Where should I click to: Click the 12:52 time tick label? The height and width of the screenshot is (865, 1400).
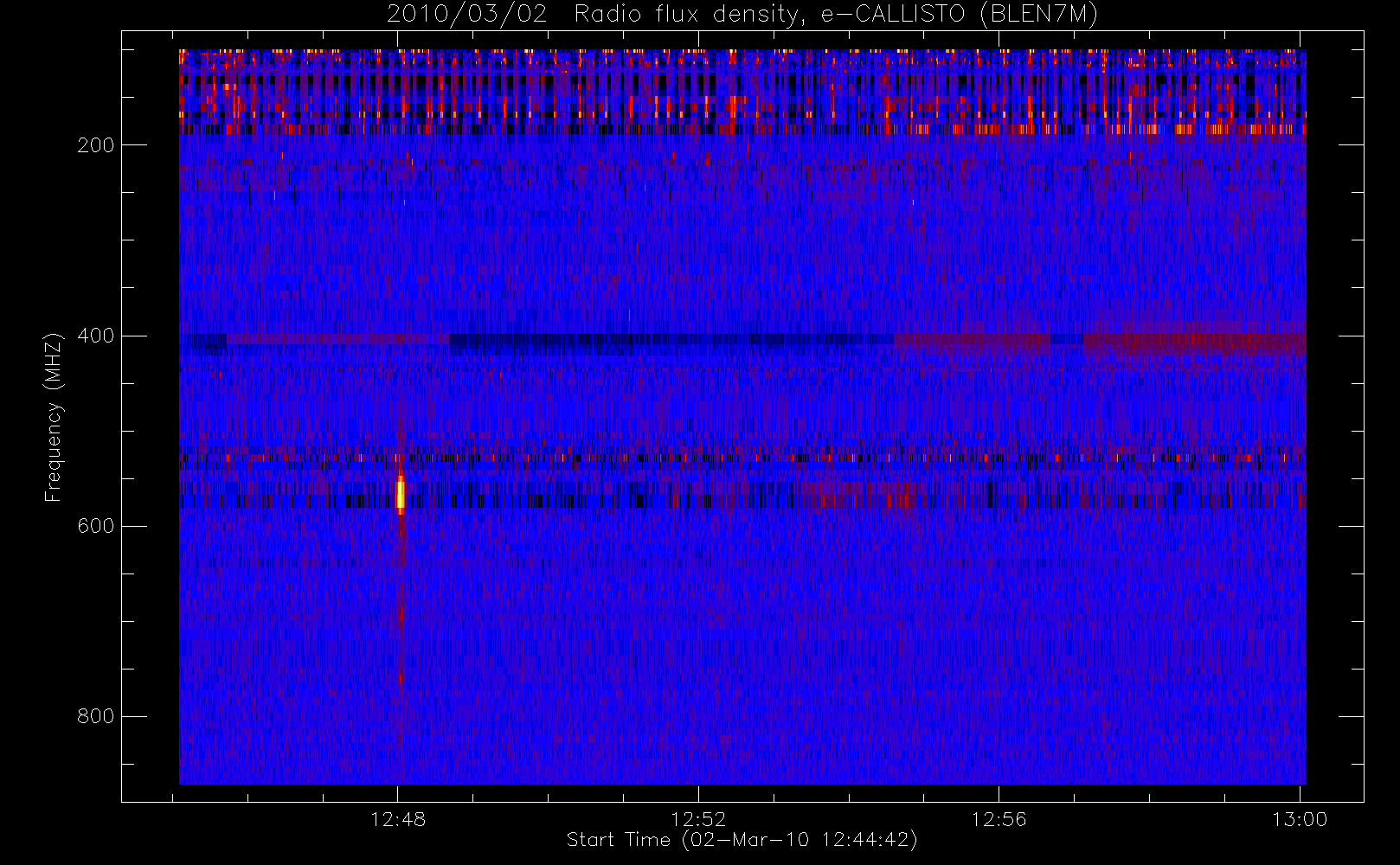click(x=698, y=819)
